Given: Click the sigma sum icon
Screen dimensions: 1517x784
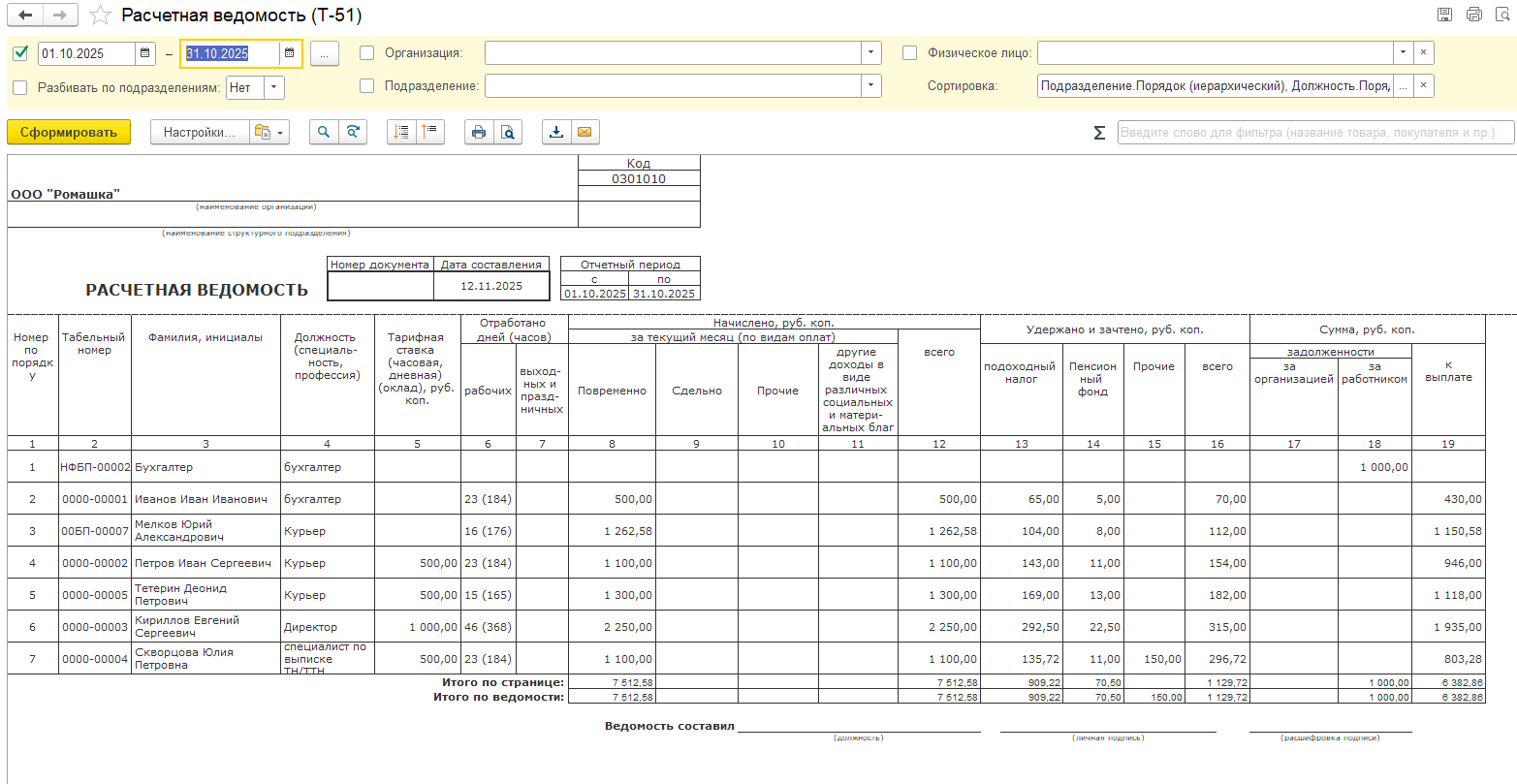Looking at the screenshot, I should 1099,133.
